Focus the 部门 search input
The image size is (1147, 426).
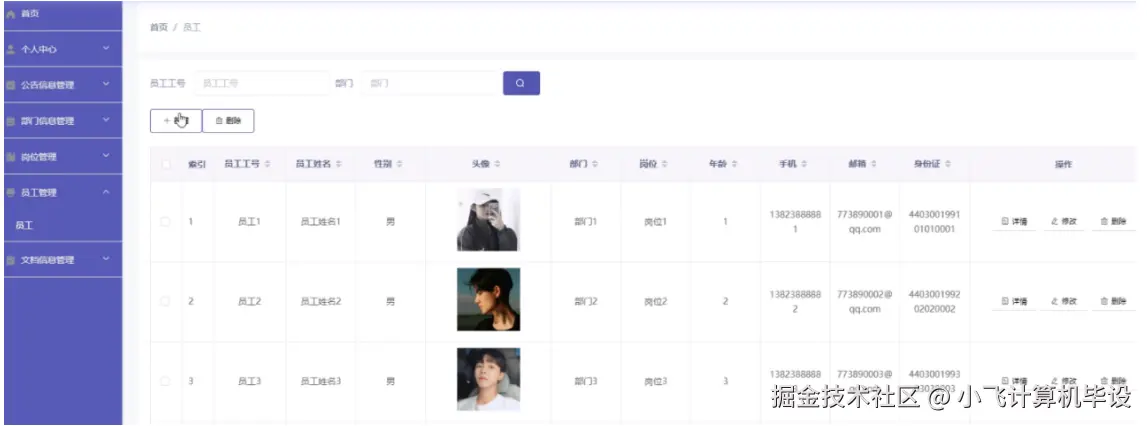[x=429, y=83]
